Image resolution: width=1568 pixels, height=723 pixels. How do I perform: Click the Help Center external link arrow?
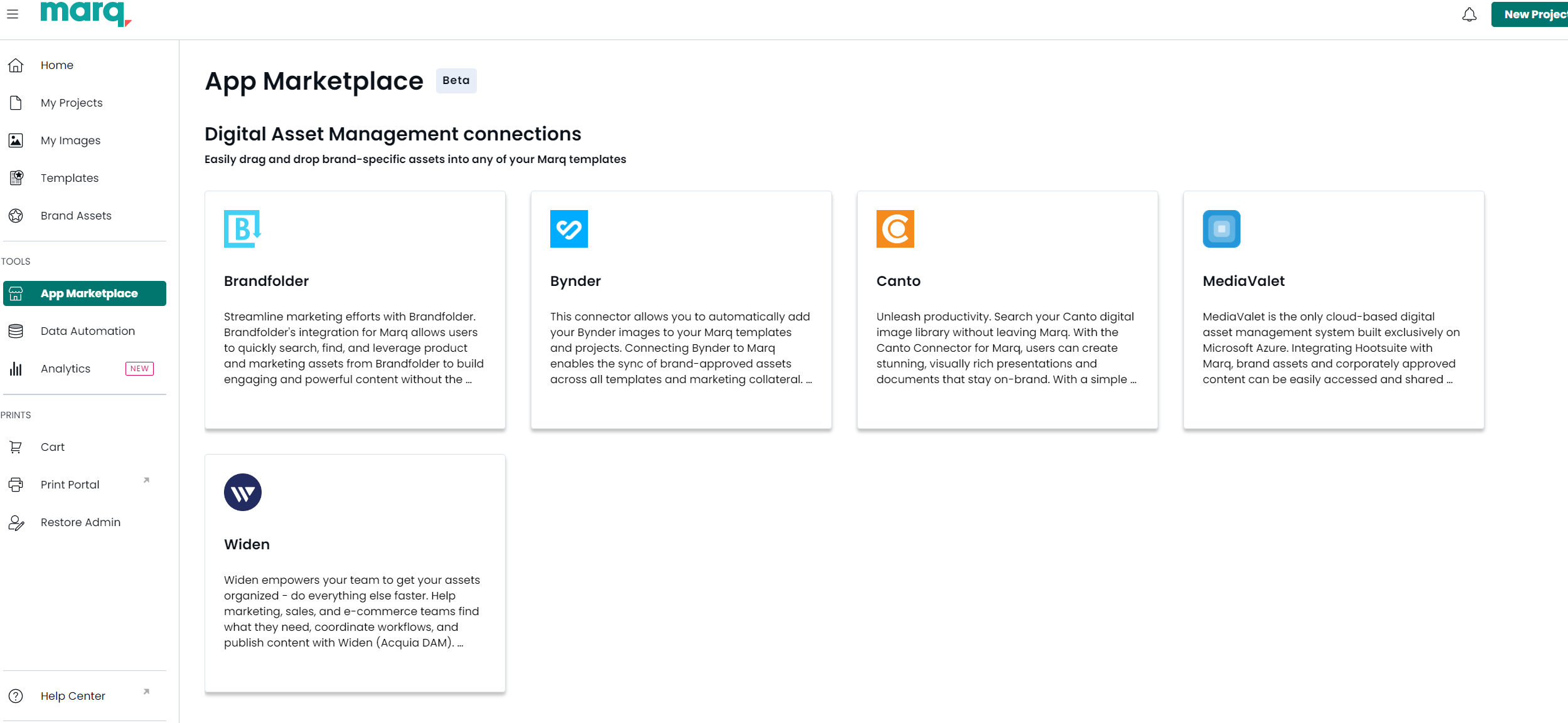coord(146,692)
